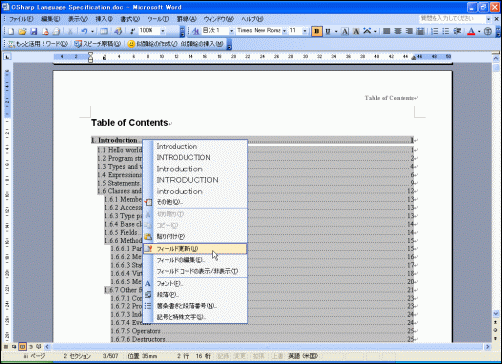Open the Times New Roman font dropdown
The image size is (502, 364).
[284, 31]
